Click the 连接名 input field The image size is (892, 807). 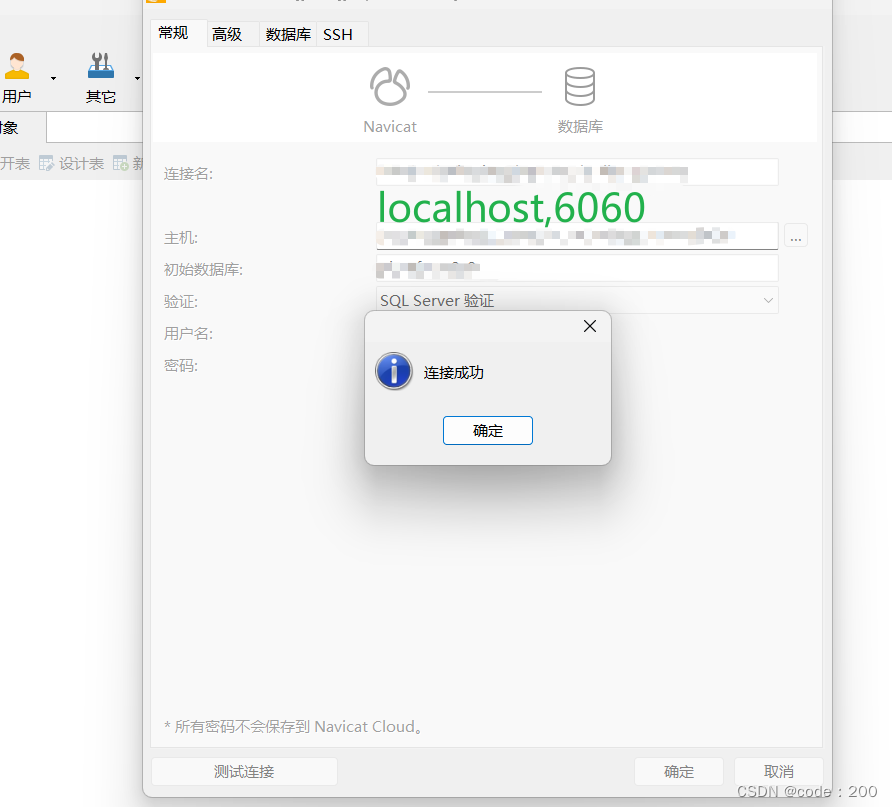coord(577,172)
